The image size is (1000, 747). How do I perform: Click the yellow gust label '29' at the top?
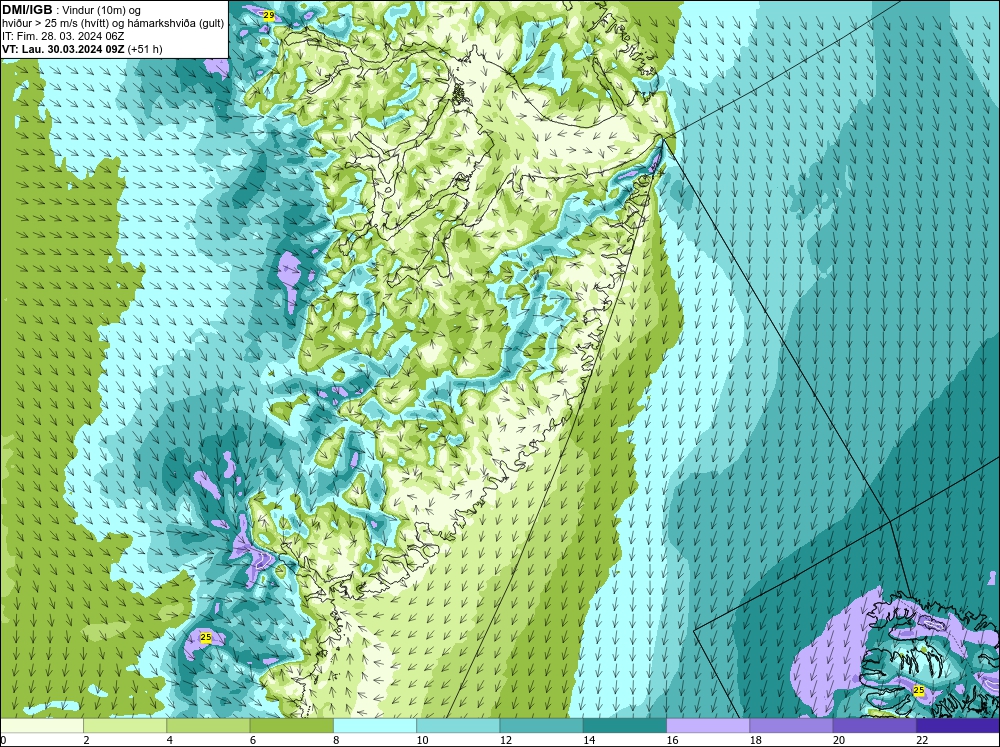(x=268, y=15)
